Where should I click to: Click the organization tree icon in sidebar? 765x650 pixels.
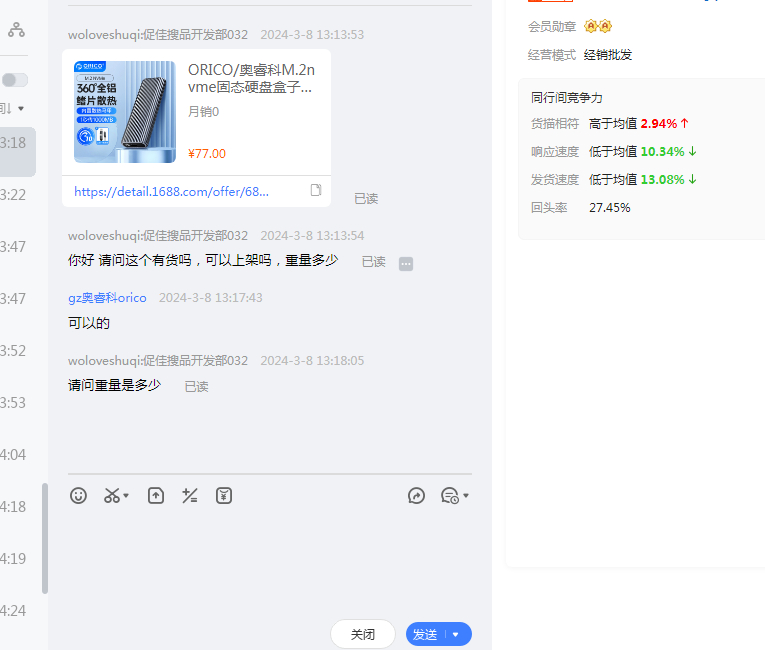(16, 30)
